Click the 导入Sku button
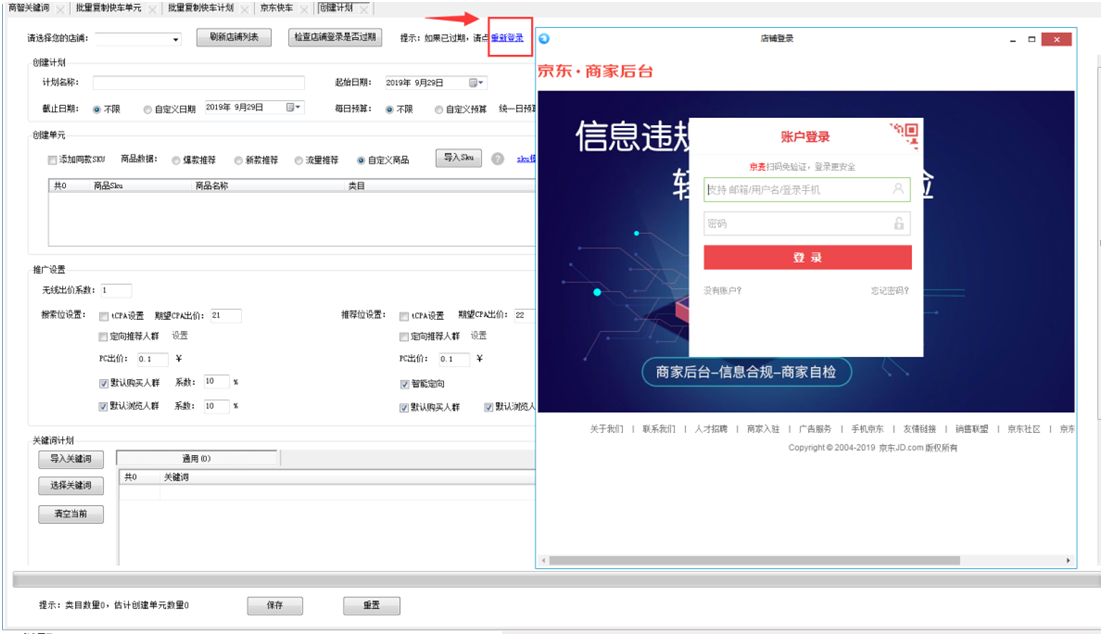 459,158
